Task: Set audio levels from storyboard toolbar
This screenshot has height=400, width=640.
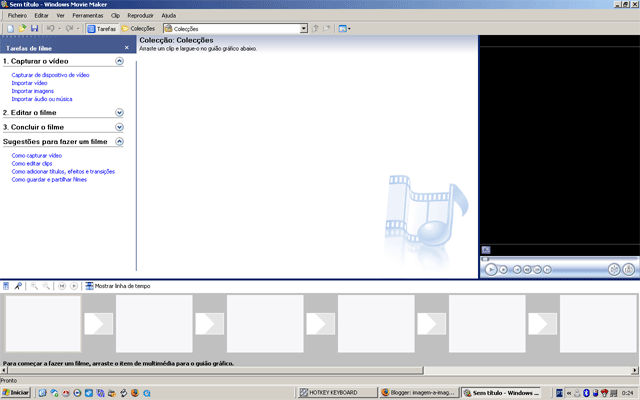Action: (6, 286)
